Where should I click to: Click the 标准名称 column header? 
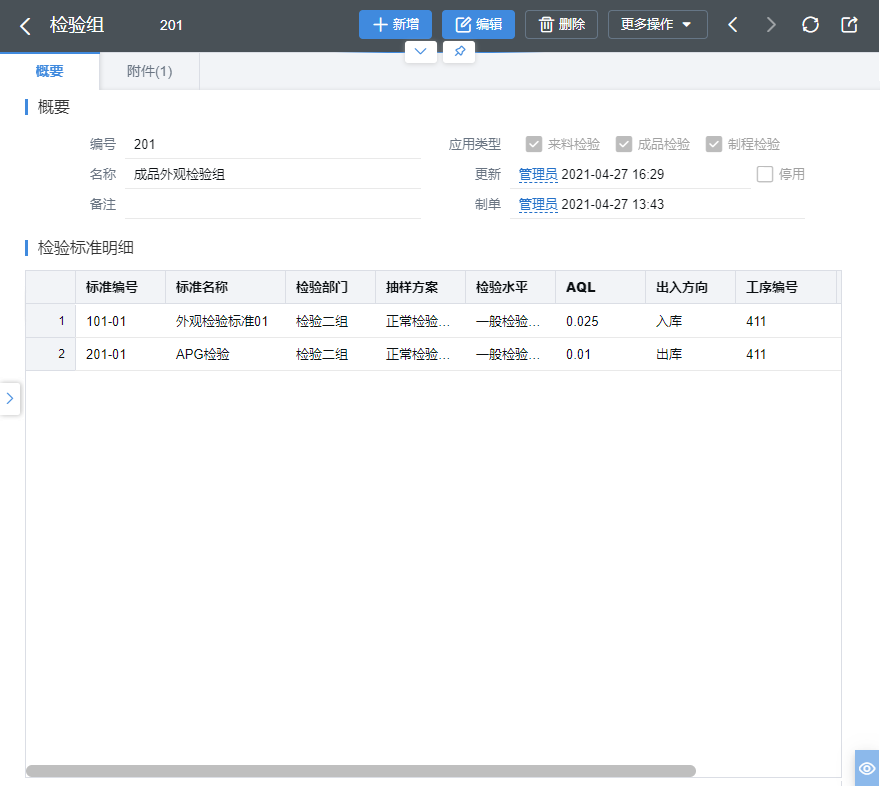click(x=226, y=287)
